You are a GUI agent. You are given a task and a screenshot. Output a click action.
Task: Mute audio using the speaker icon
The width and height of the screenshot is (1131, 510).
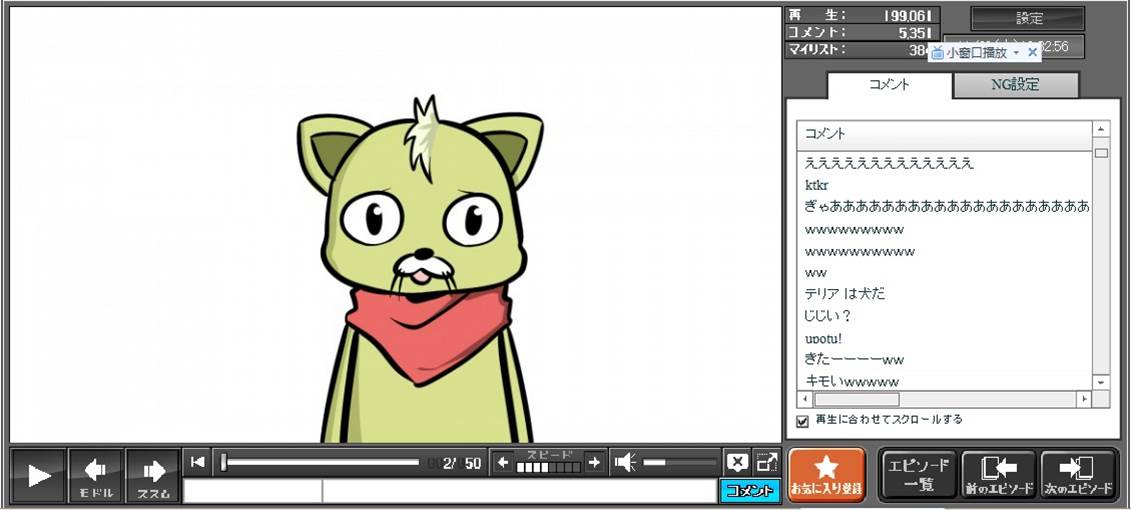pos(625,462)
